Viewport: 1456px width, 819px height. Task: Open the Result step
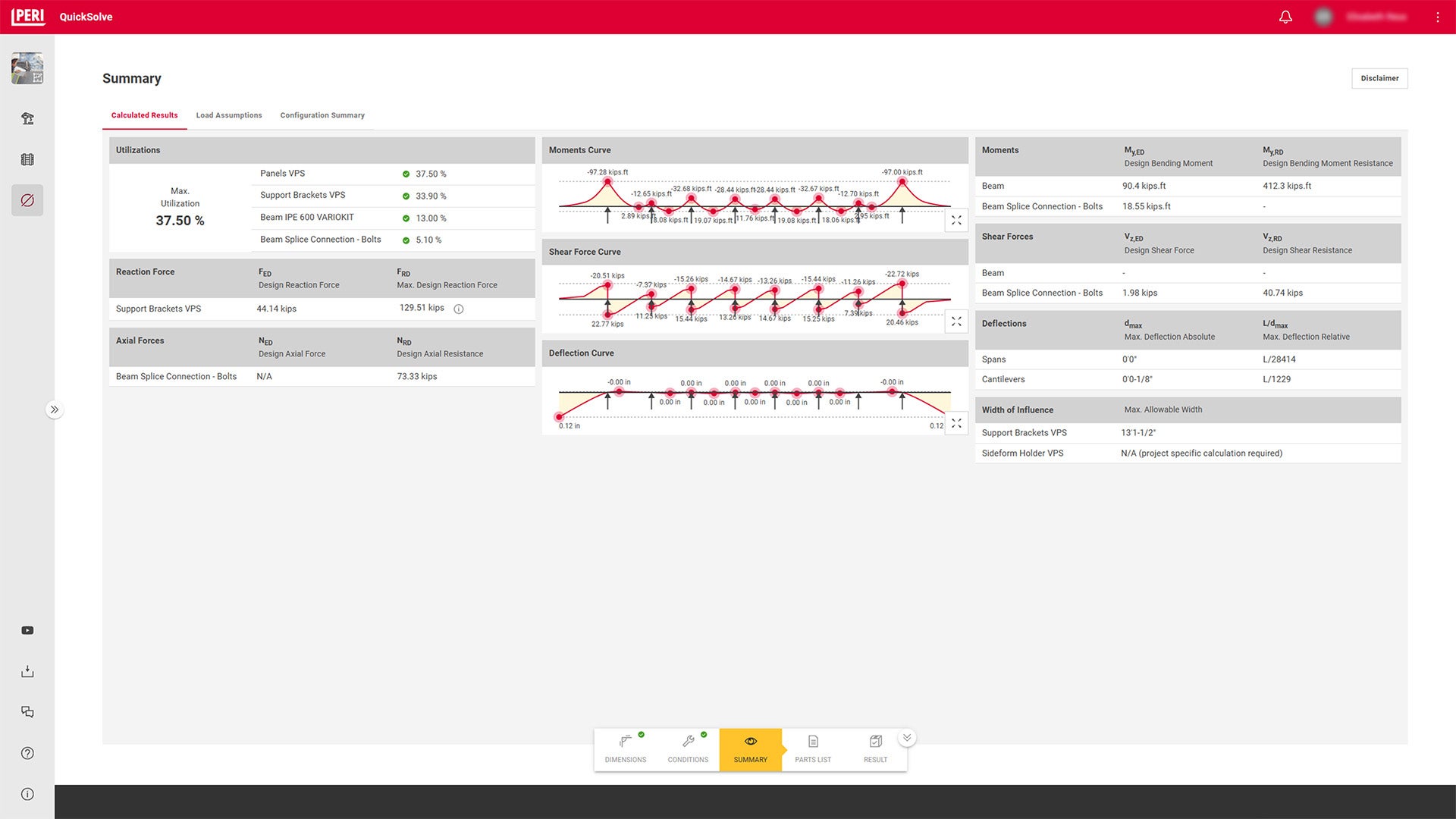pyautogui.click(x=875, y=748)
